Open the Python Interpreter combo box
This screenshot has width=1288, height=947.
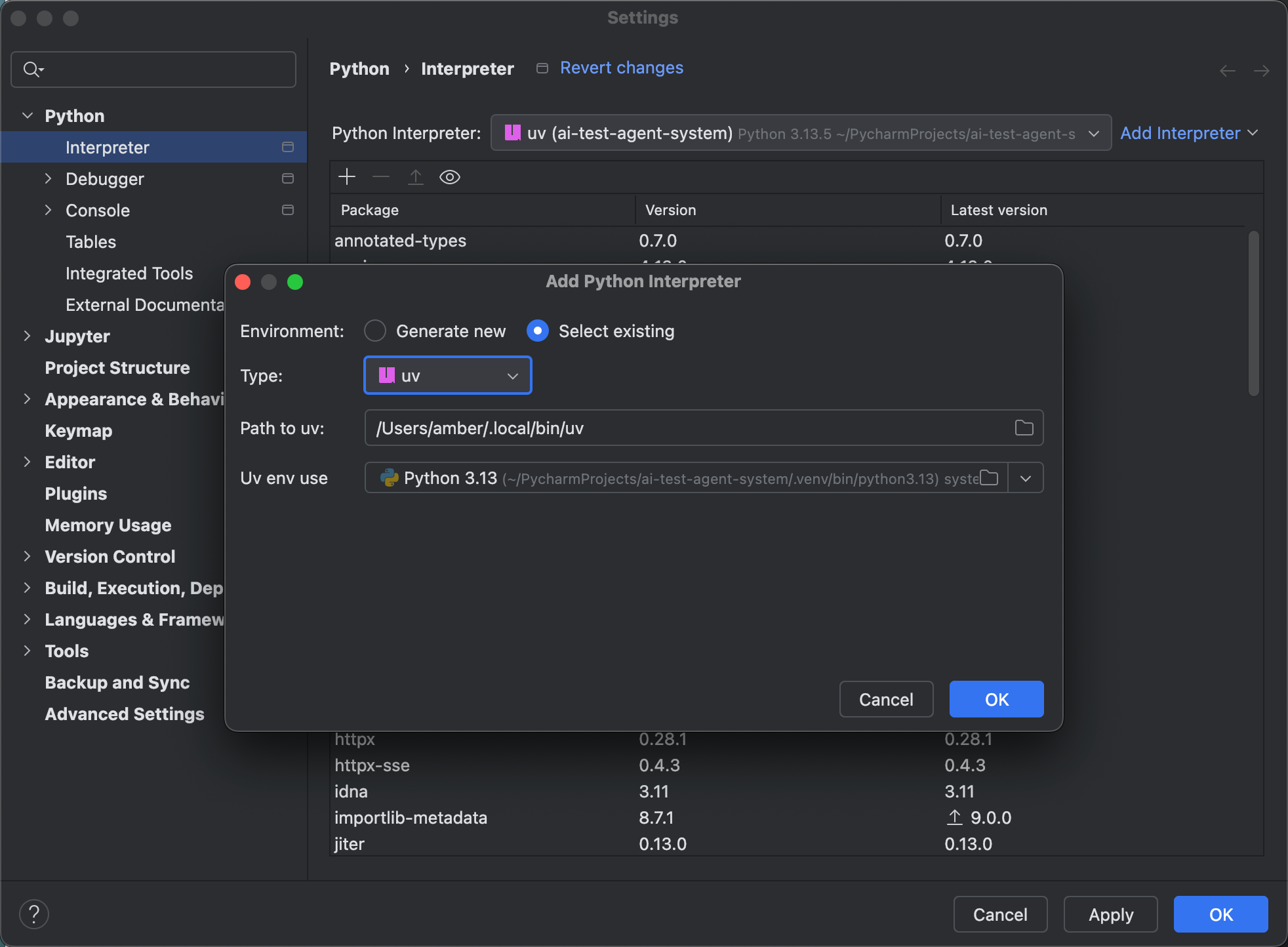click(801, 133)
